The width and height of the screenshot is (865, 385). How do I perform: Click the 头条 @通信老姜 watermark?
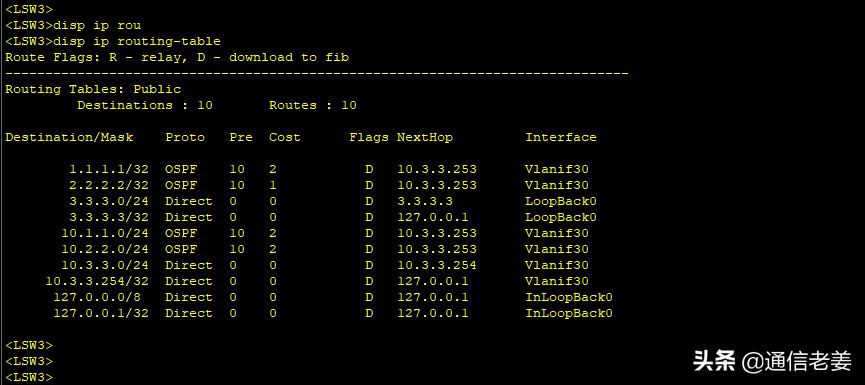click(772, 362)
